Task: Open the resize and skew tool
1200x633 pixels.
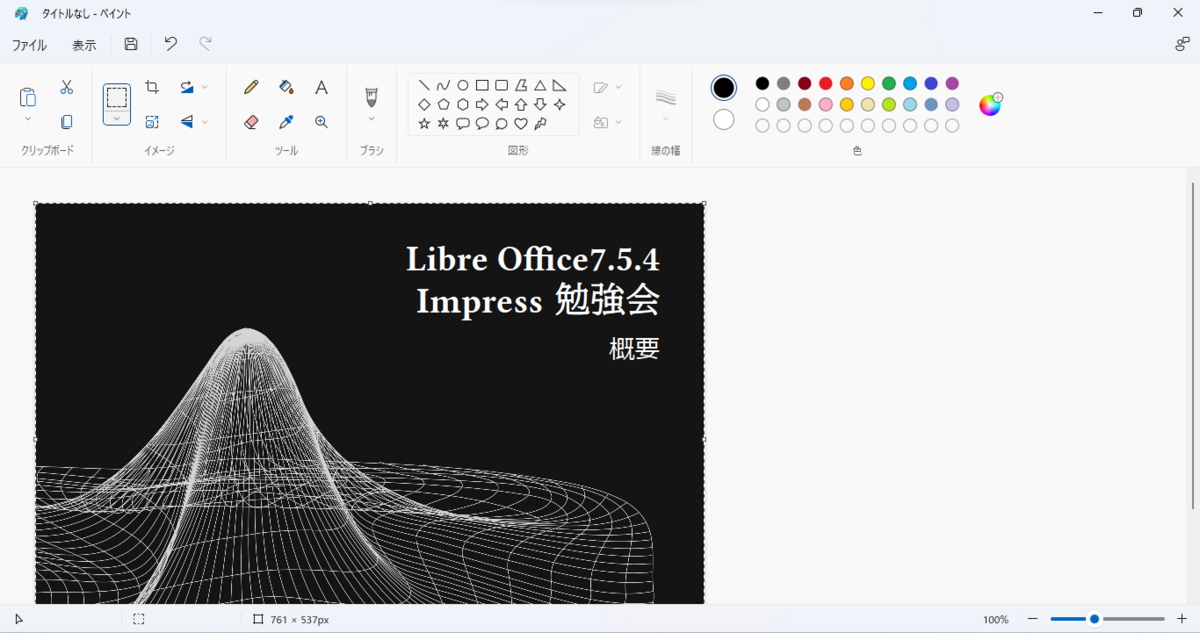Action: point(152,122)
